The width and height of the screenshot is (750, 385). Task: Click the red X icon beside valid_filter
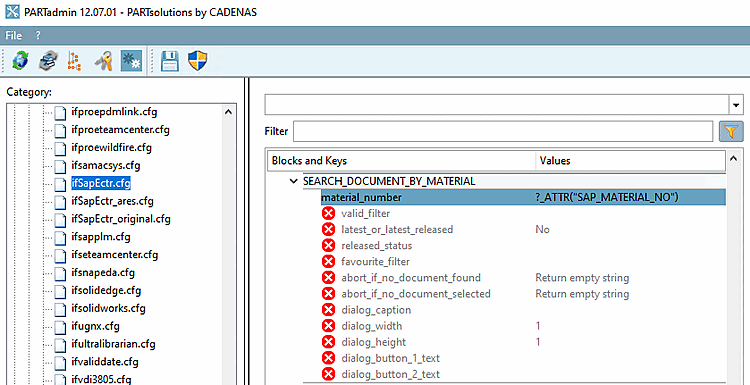click(328, 213)
